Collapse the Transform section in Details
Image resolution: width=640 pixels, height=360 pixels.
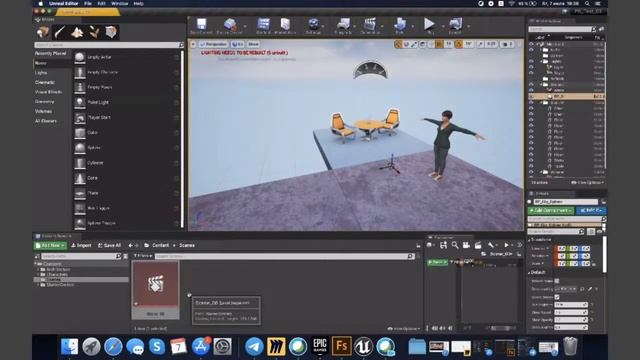(x=530, y=240)
